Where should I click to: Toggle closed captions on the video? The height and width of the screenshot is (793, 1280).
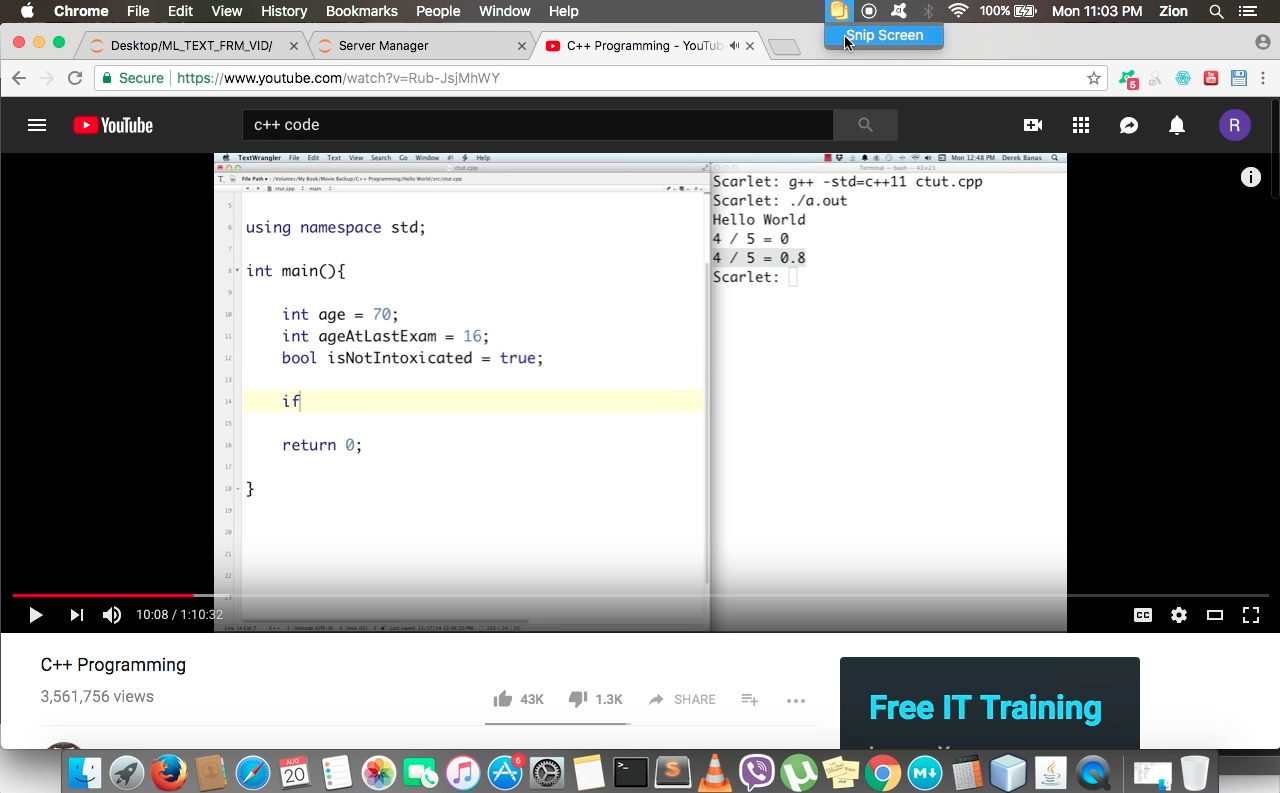pyautogui.click(x=1142, y=615)
